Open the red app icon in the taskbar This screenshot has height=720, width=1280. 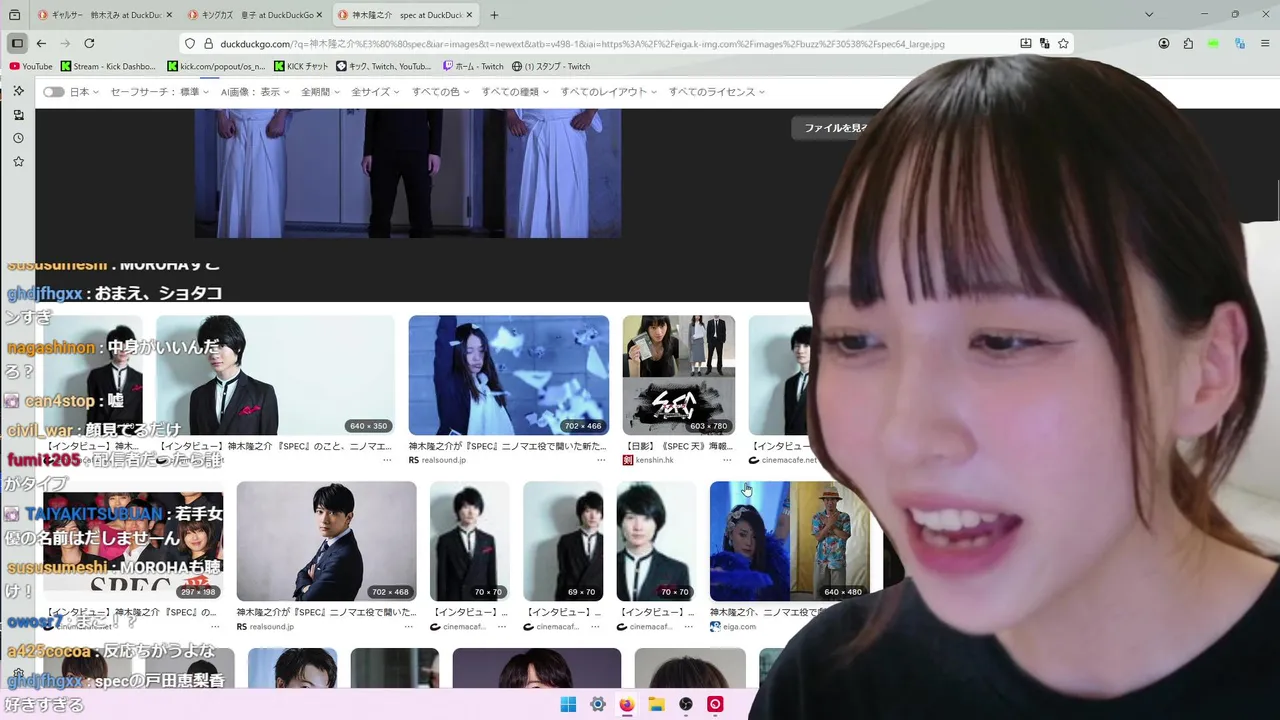[x=715, y=704]
